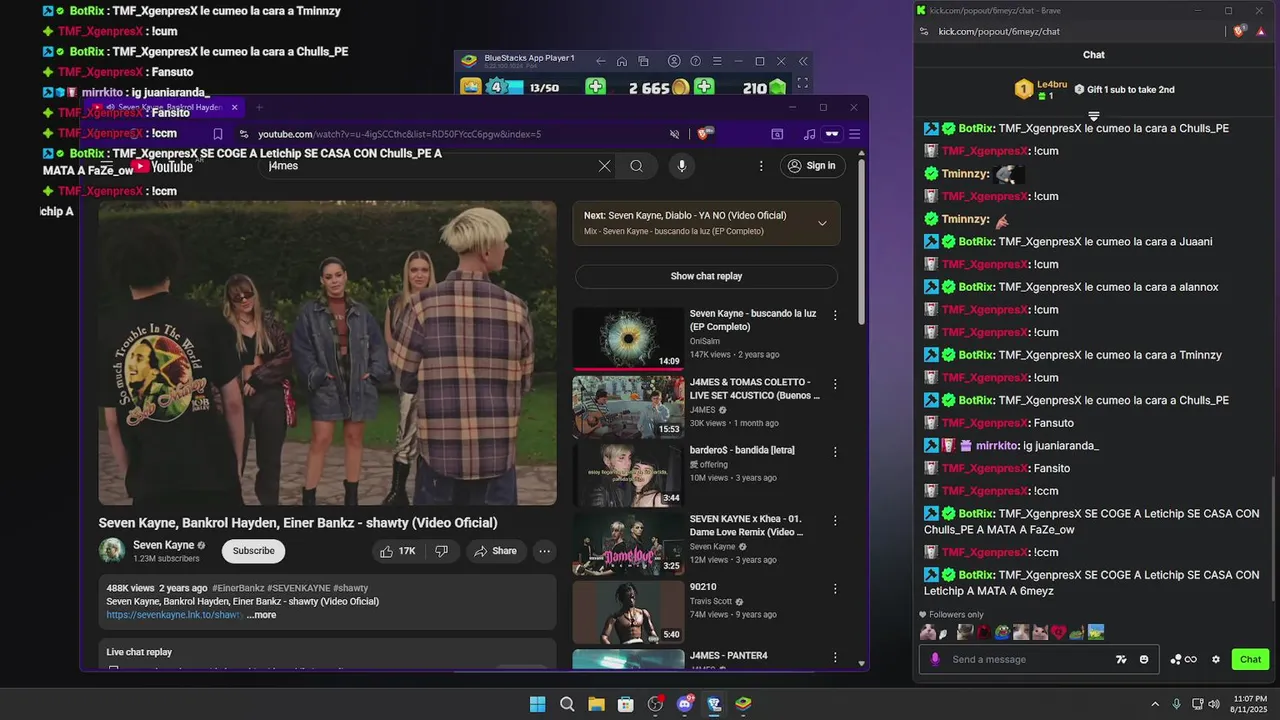Play buscando la luz EP thumbnail
1280x720 pixels.
628,338
